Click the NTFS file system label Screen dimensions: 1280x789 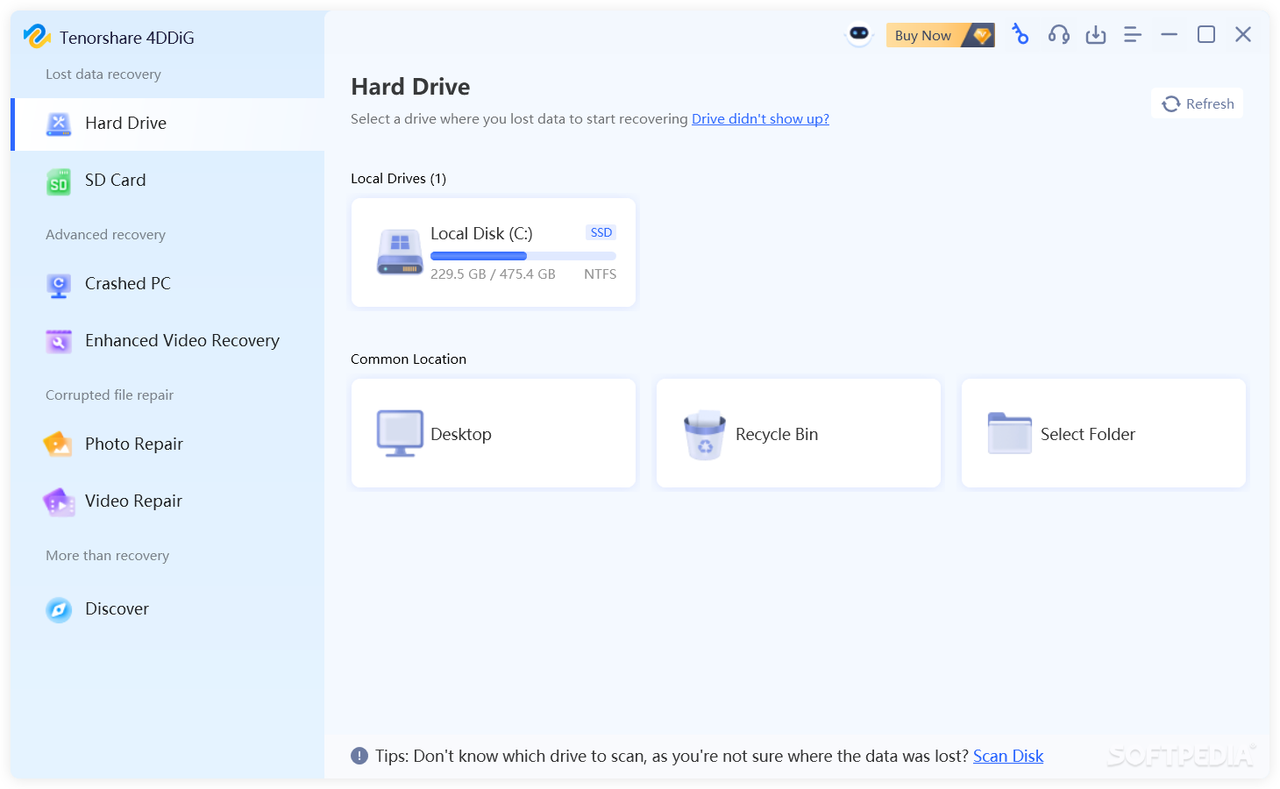coord(600,274)
